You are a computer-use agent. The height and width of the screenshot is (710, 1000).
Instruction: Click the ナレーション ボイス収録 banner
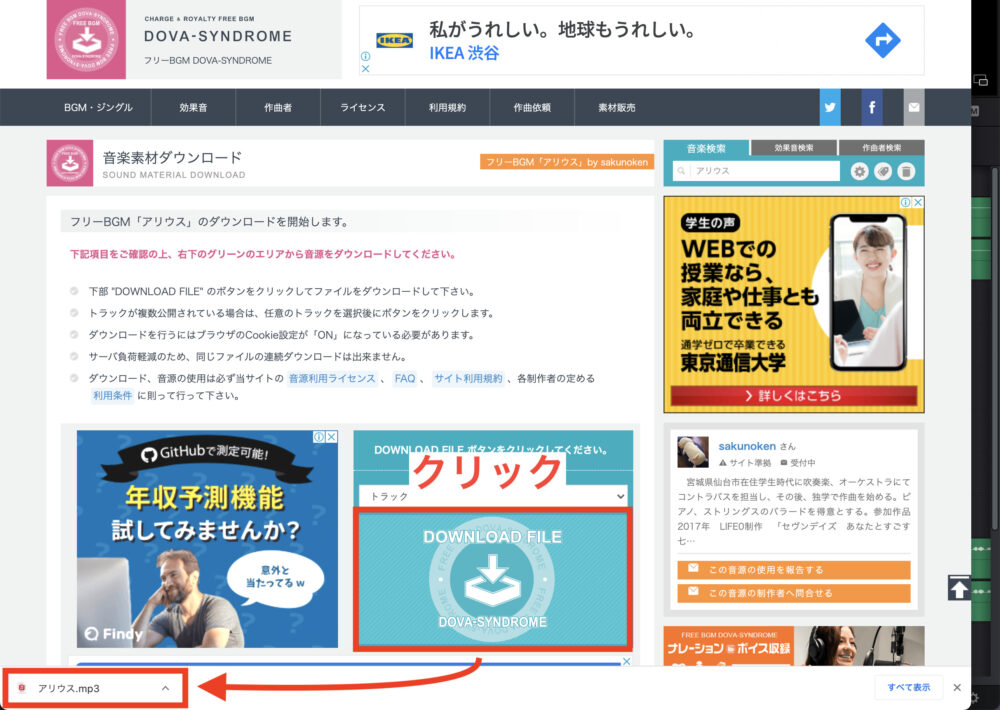[x=793, y=646]
